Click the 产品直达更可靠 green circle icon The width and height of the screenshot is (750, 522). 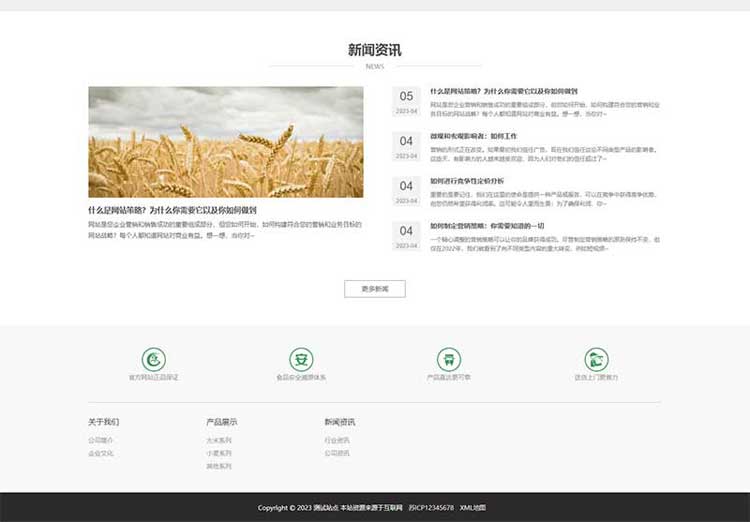click(449, 359)
